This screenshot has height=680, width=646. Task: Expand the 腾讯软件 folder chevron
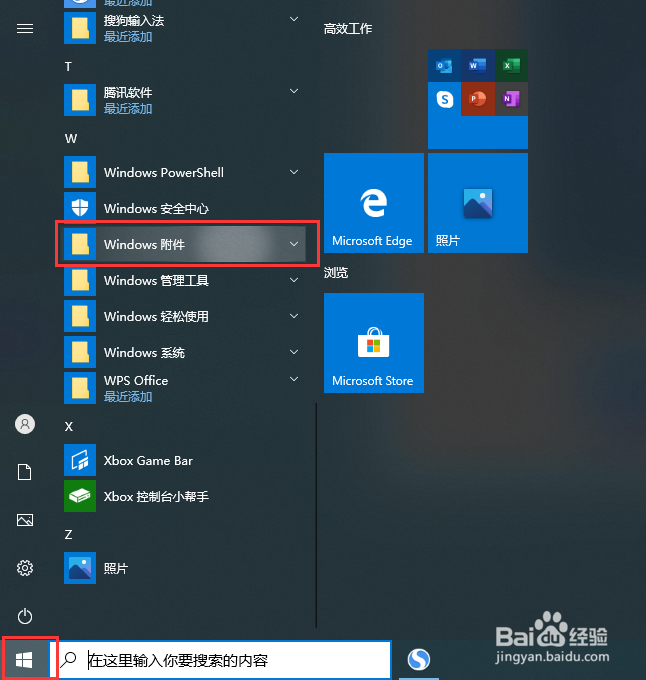coord(294,91)
